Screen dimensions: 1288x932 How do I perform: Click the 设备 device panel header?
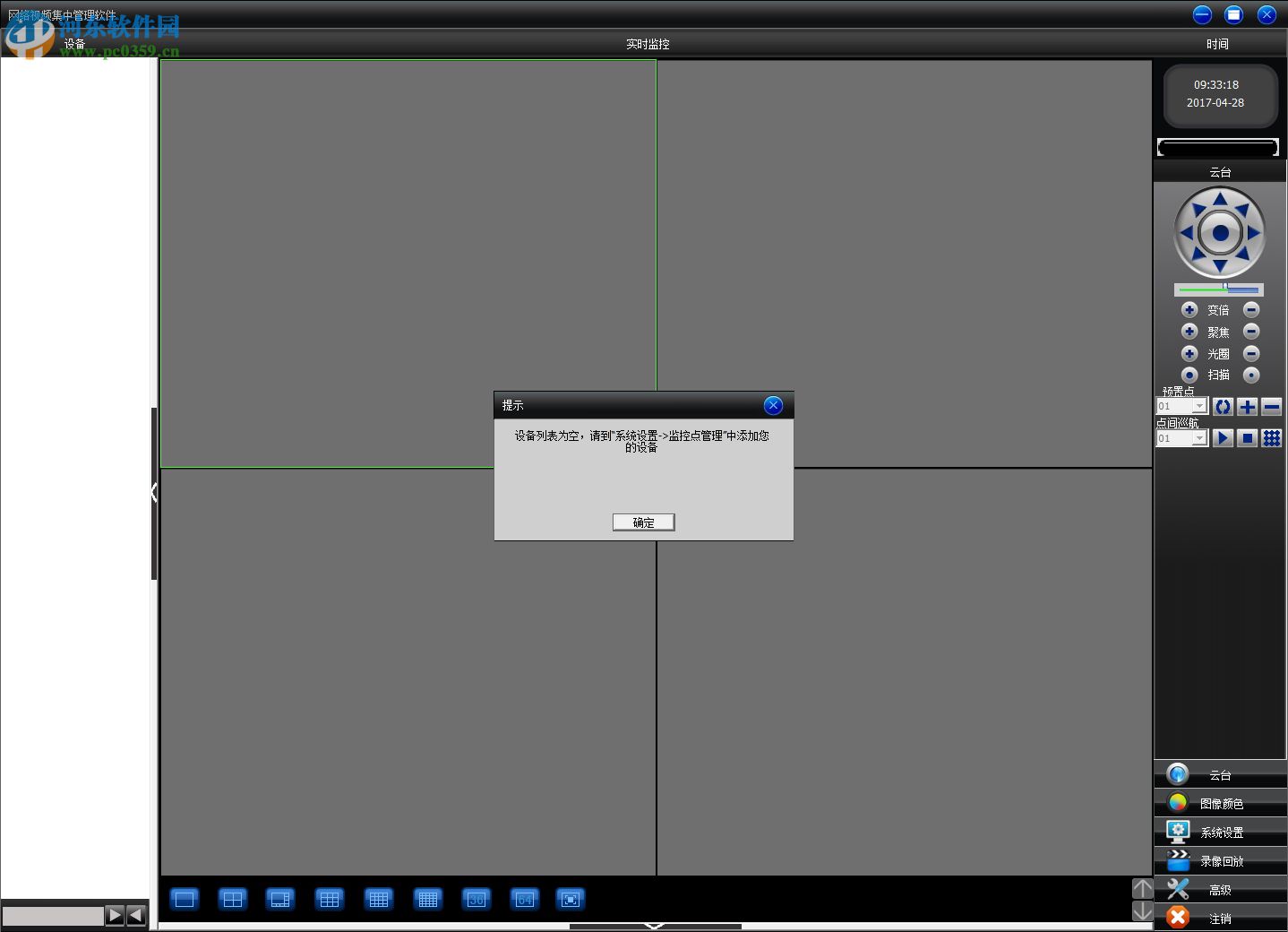(x=74, y=44)
